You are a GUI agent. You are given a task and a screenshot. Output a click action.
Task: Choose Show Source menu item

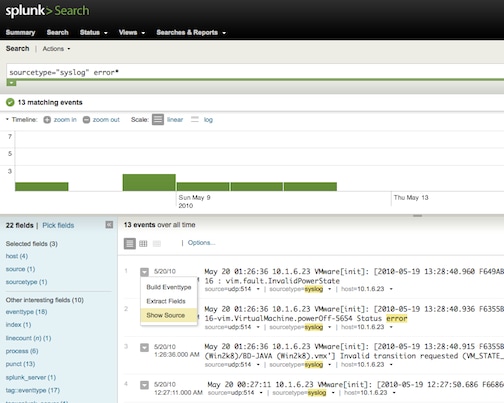click(169, 315)
